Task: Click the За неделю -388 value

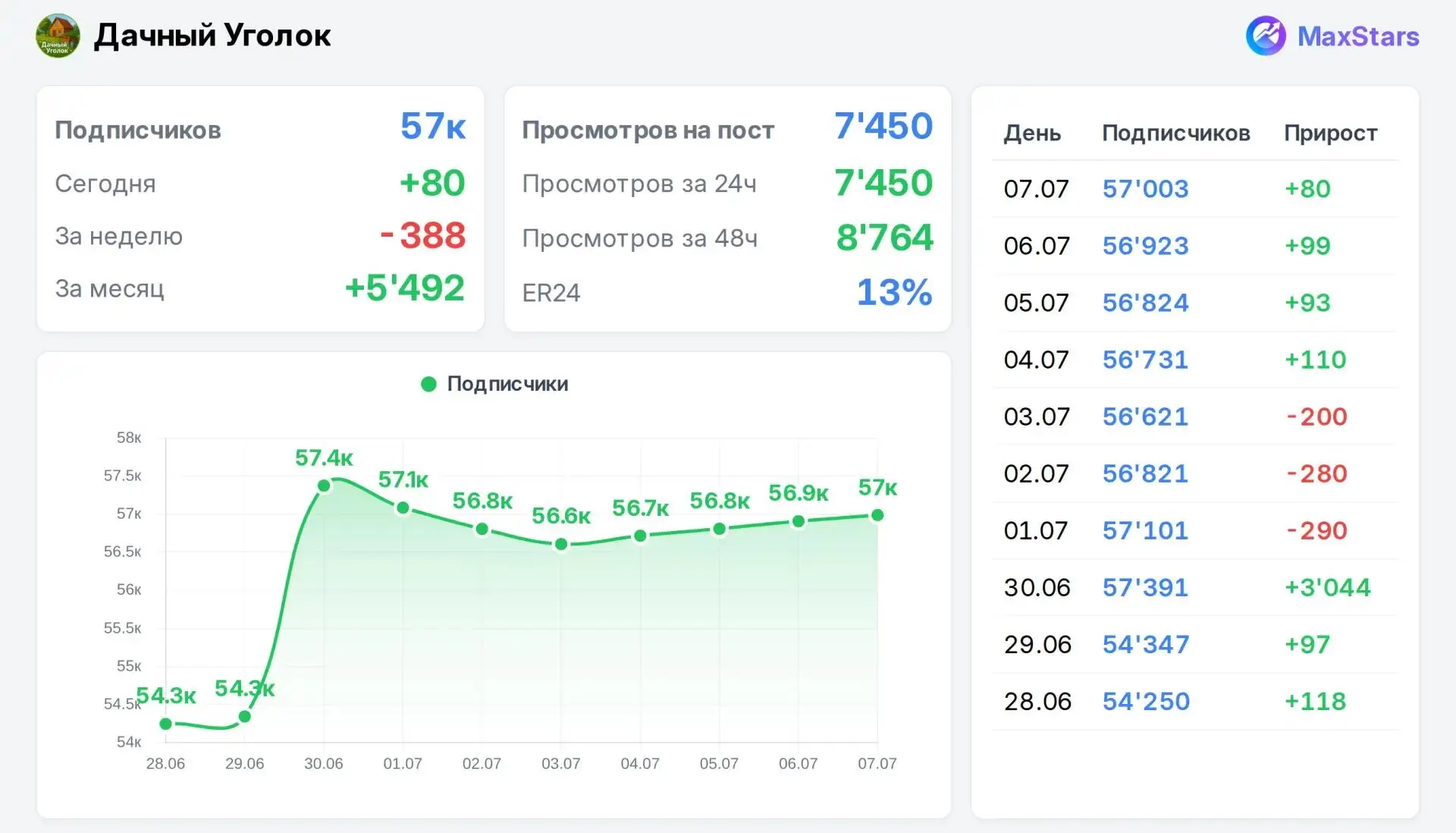Action: coord(422,236)
